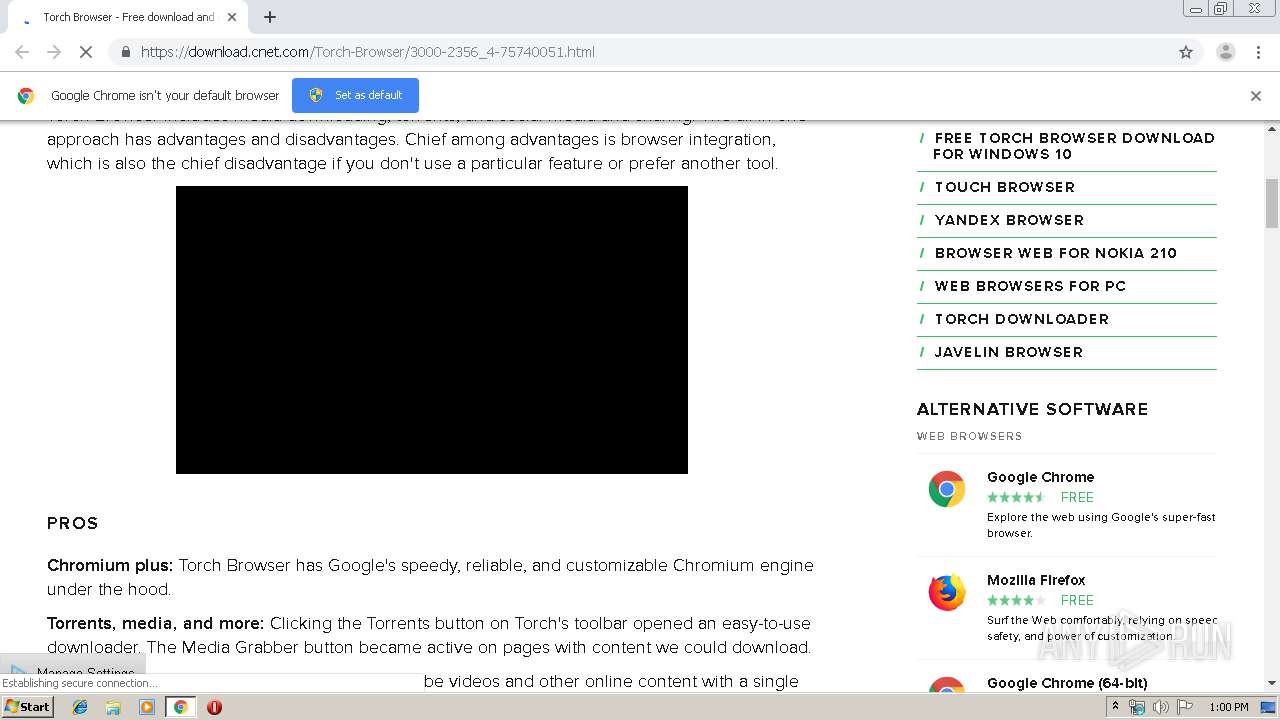1280x720 pixels.
Task: Open Web Browsers for PC link
Action: click(1030, 286)
